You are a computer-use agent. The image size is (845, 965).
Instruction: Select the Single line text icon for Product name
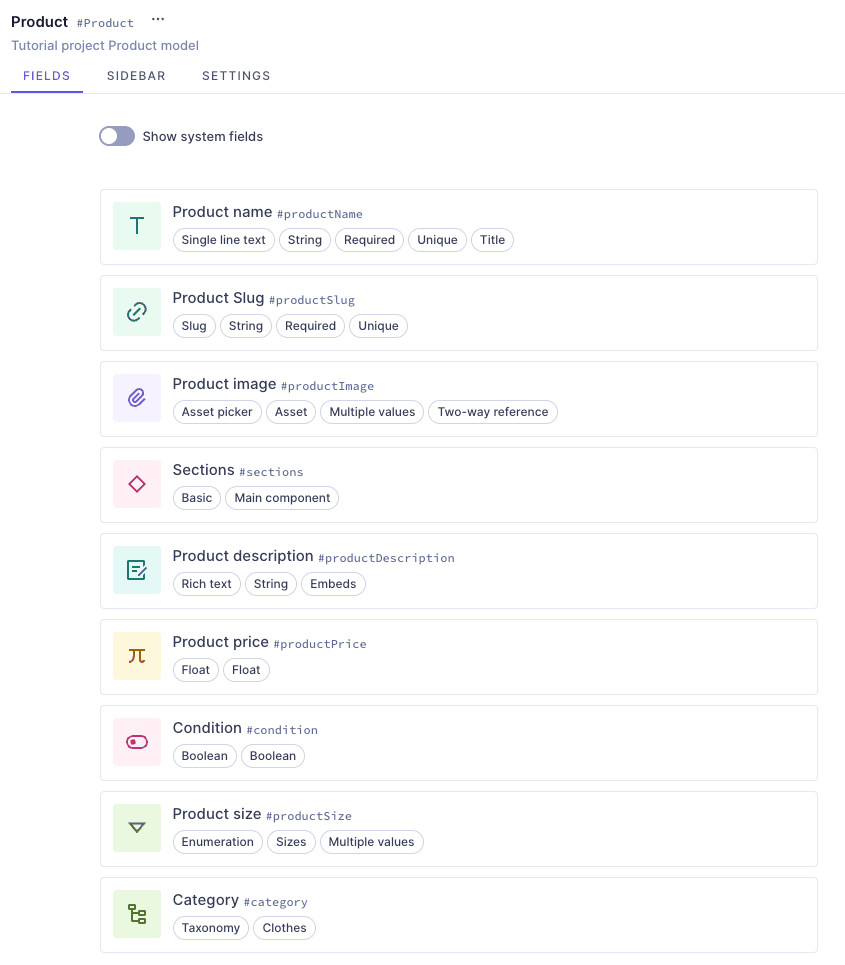pos(137,226)
